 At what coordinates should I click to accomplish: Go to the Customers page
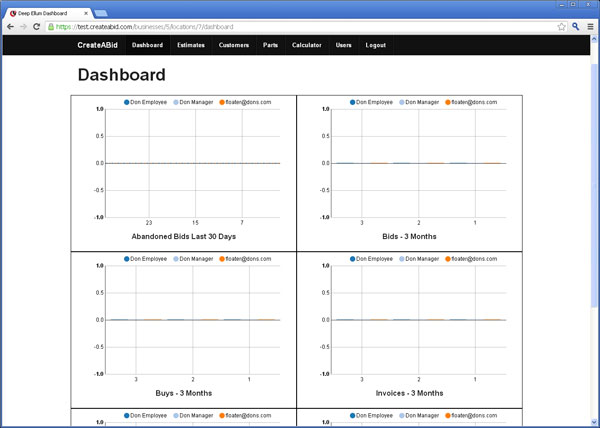(x=233, y=46)
